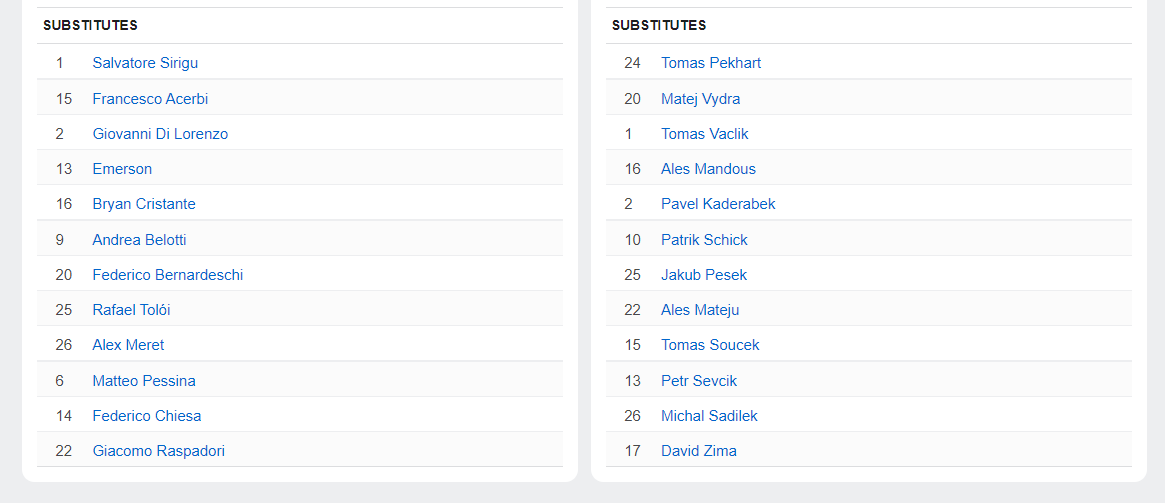View Andrea Belotti's profile
The width and height of the screenshot is (1165, 503).
139,240
